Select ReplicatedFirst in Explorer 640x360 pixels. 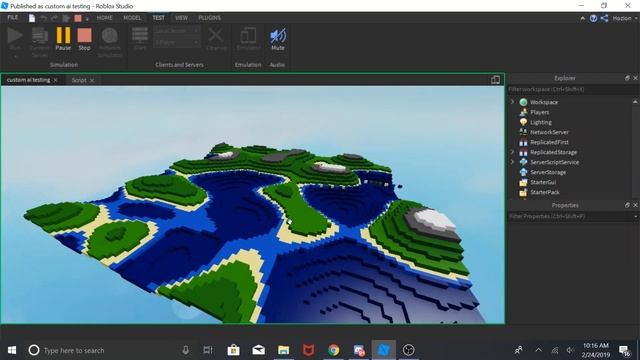[549, 142]
